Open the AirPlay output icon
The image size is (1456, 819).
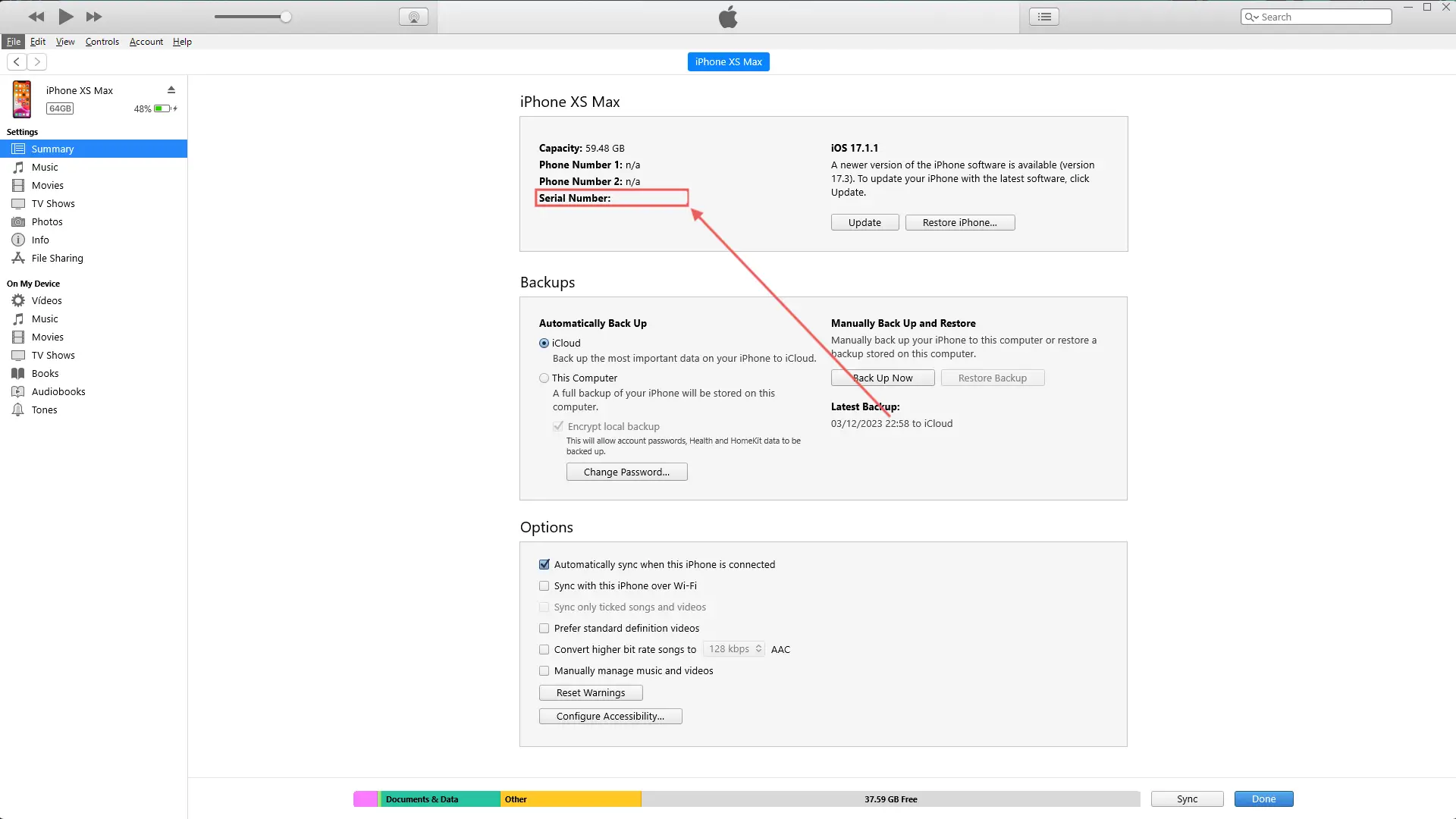click(x=413, y=17)
